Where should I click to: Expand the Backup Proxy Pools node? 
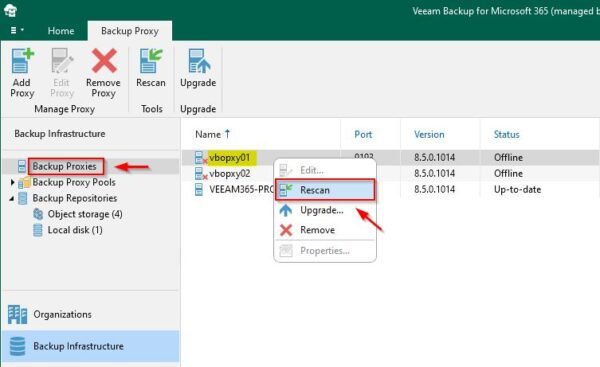[x=13, y=182]
